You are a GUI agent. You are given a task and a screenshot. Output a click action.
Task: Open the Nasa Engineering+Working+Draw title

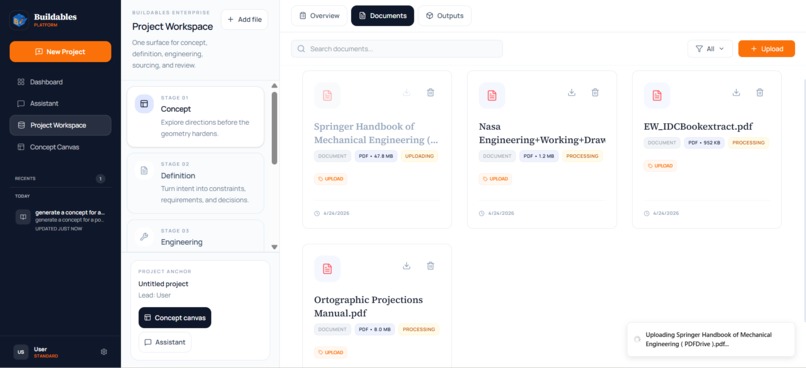tap(542, 133)
